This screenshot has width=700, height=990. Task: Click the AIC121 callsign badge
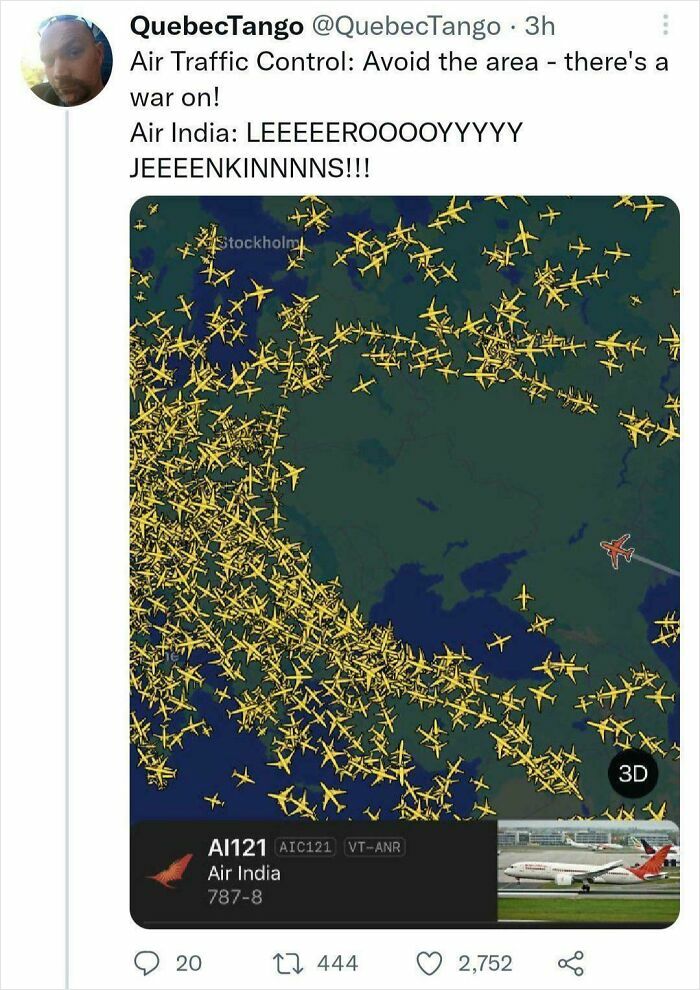click(x=307, y=847)
